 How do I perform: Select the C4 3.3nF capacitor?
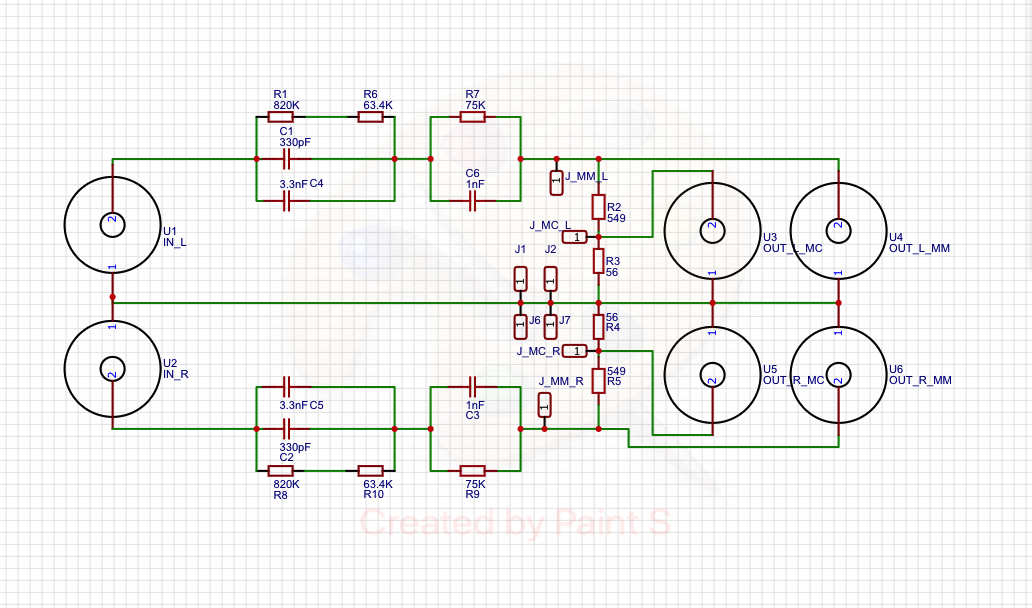[286, 201]
